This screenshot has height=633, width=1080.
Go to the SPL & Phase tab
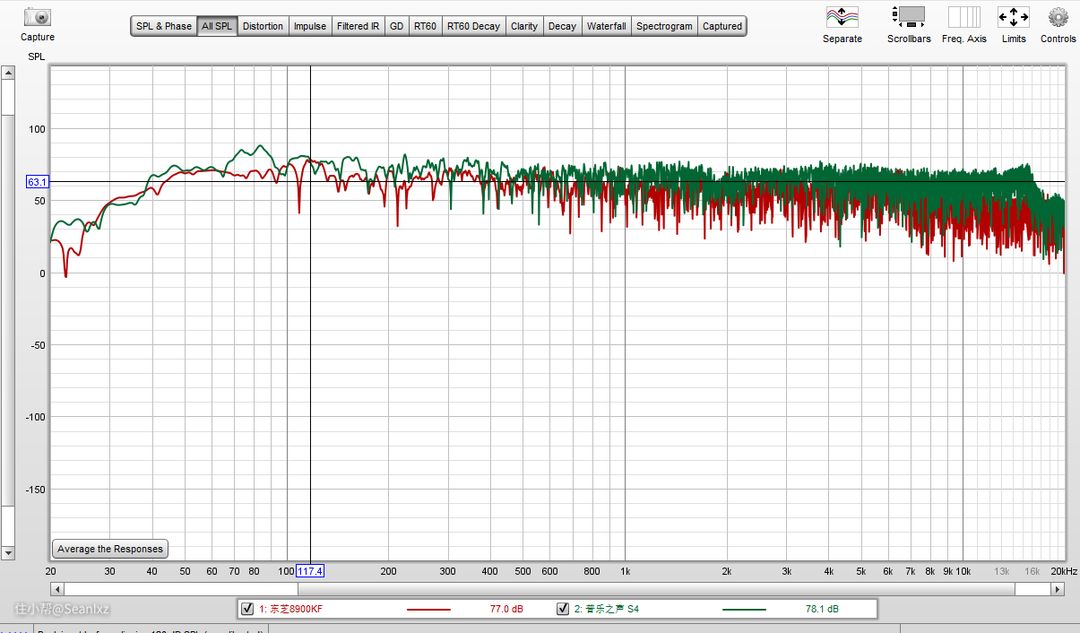tap(163, 26)
